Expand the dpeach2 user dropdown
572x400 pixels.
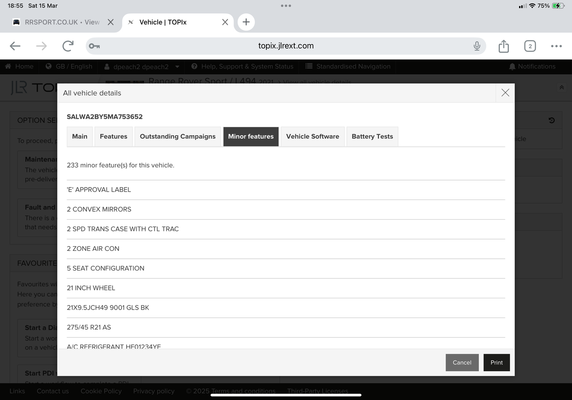tap(142, 66)
